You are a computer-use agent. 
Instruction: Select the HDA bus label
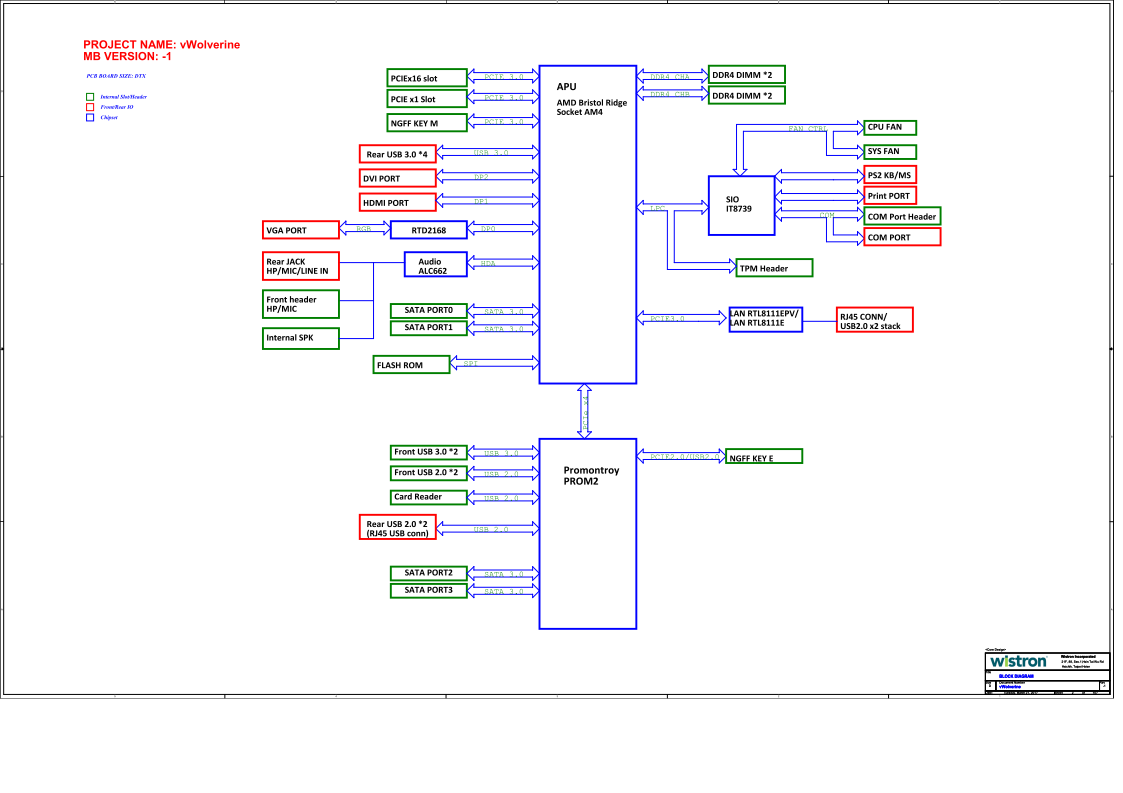(488, 264)
